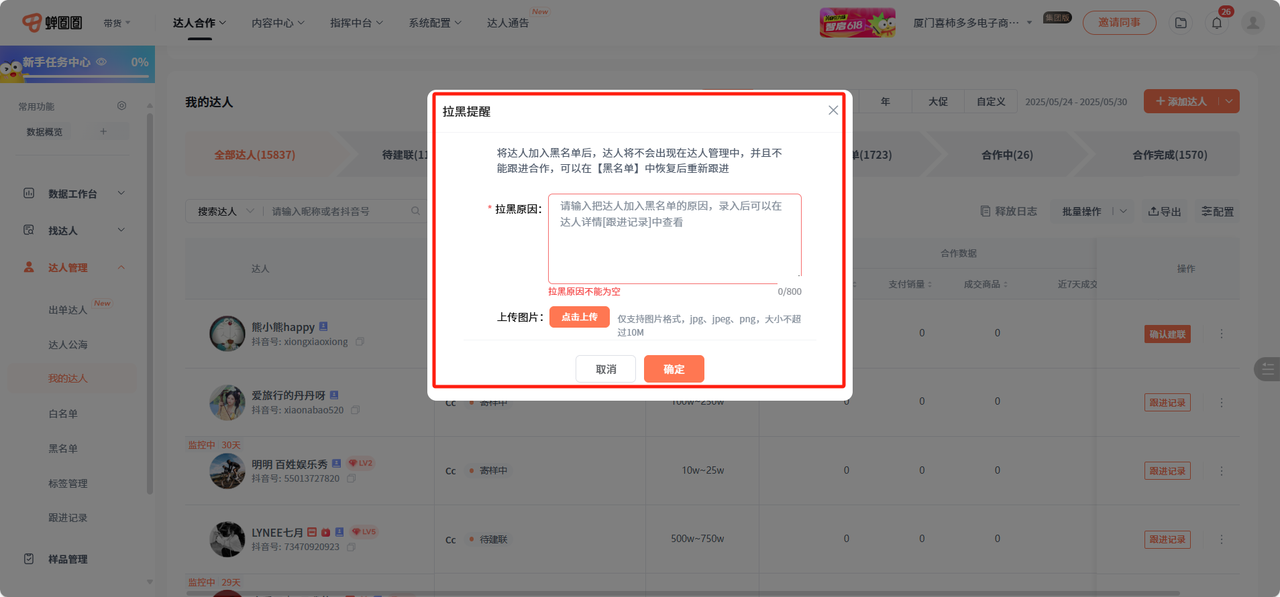Switch to 合作中(26) tab
1280x597 pixels.
point(1006,155)
